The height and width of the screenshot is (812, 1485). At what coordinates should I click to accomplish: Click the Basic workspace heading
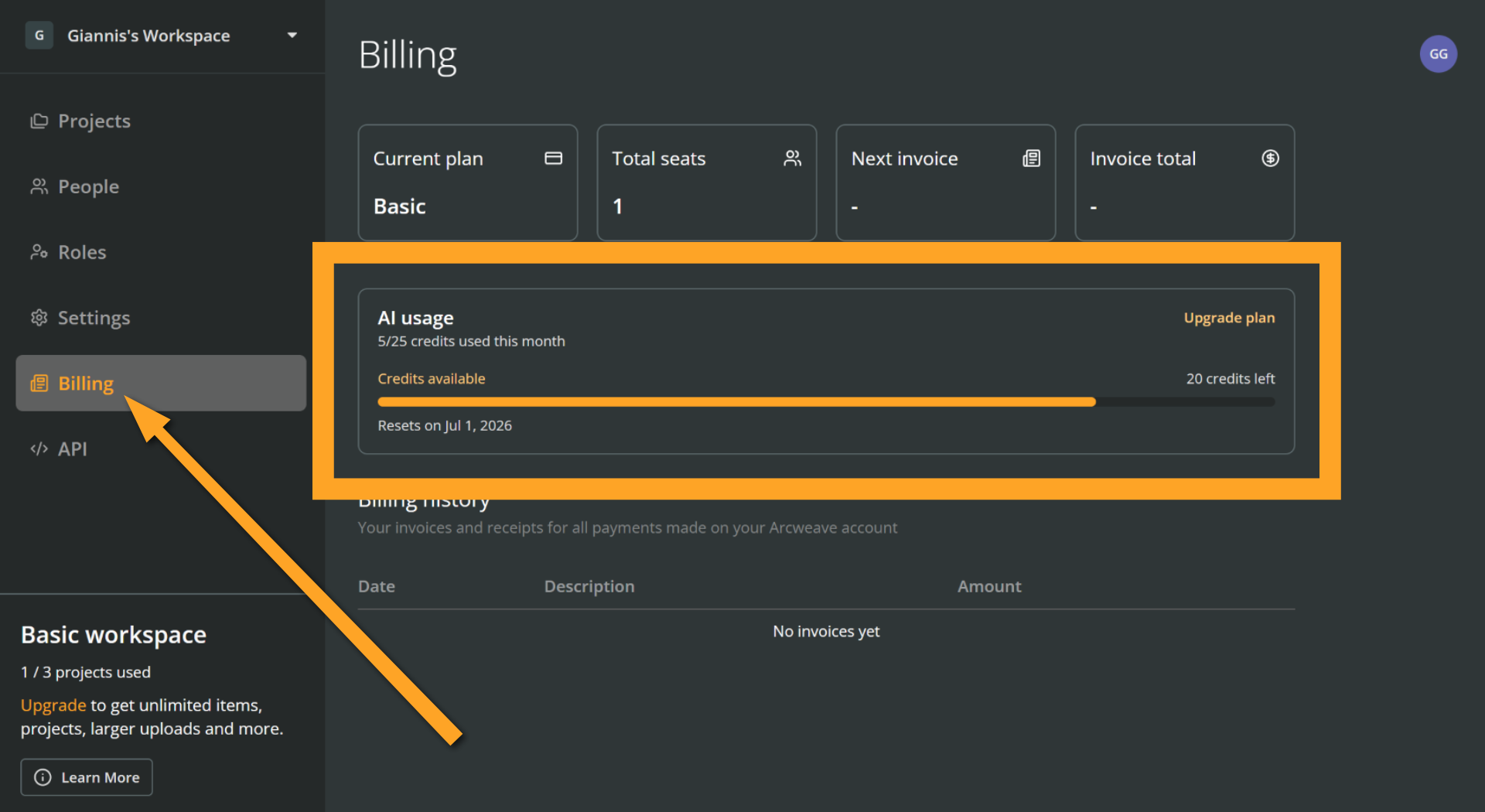[114, 635]
